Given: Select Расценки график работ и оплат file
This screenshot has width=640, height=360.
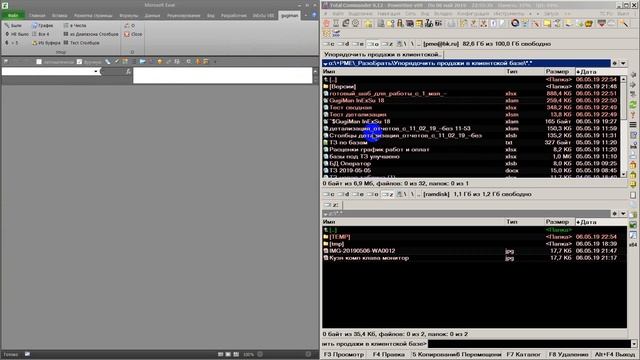Looking at the screenshot, I should point(471,149).
